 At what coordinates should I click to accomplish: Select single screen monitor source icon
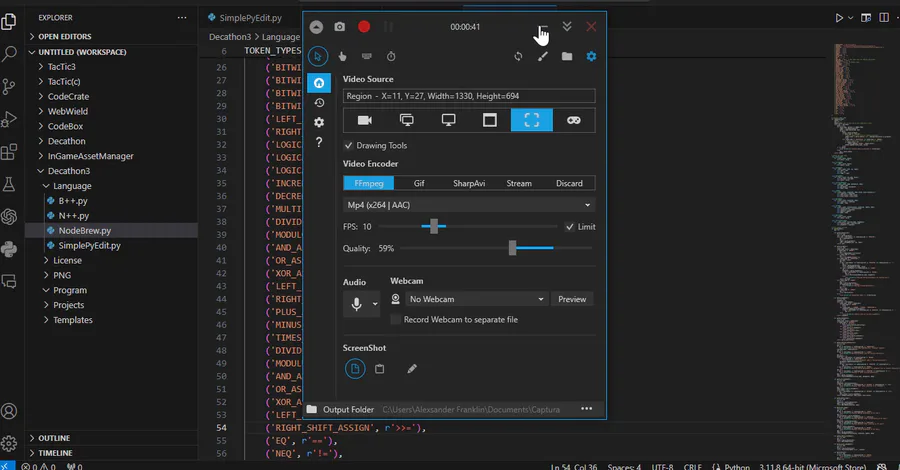tap(448, 120)
